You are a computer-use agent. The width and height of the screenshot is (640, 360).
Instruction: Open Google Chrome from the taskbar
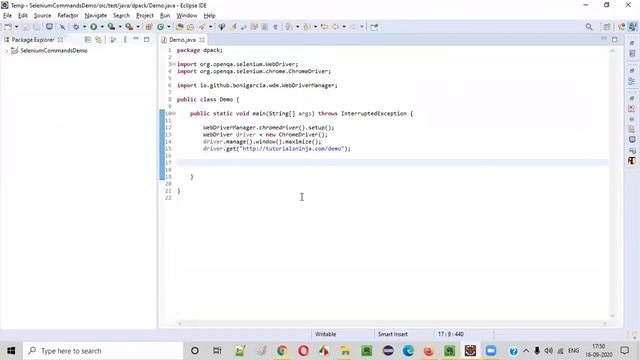[x=282, y=351]
